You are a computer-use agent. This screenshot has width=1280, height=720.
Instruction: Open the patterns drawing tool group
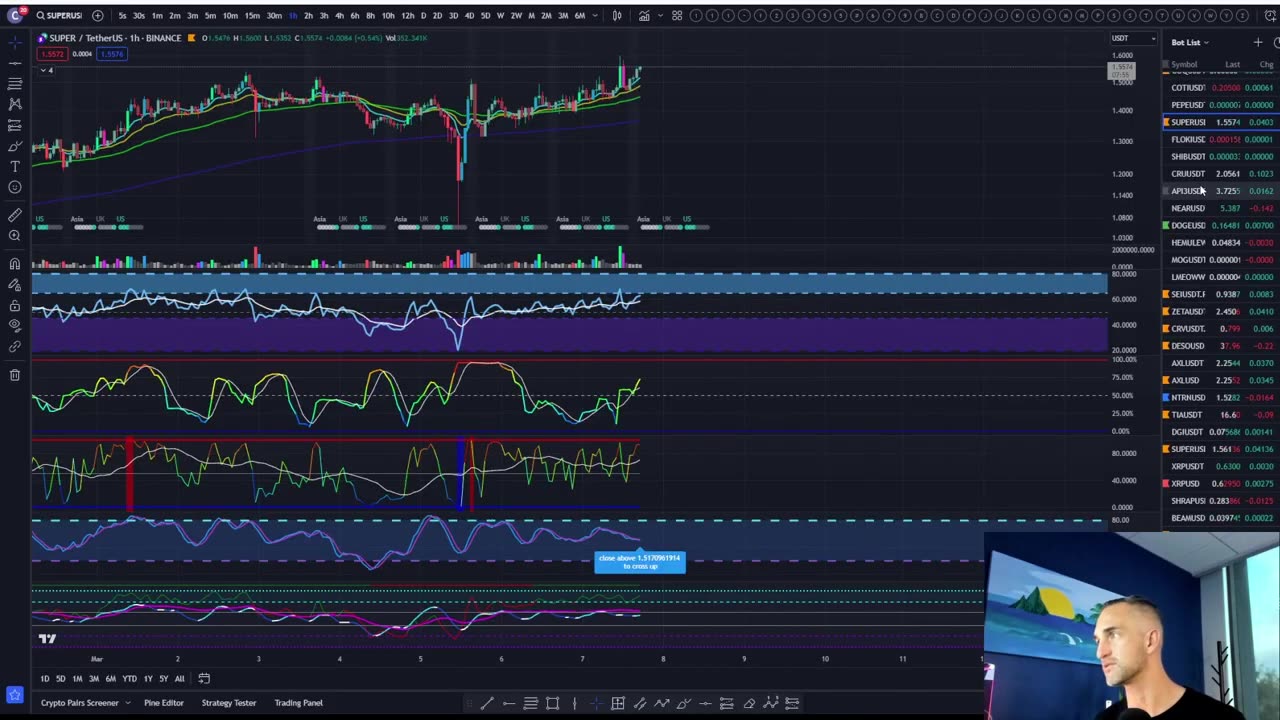pos(15,104)
